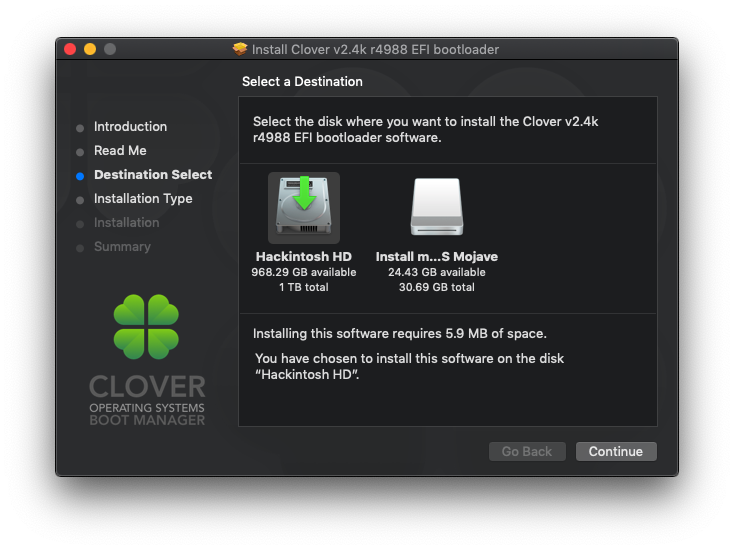Click the CLOVER wordmark text
Screen dimensions: 734x550
click(x=147, y=387)
